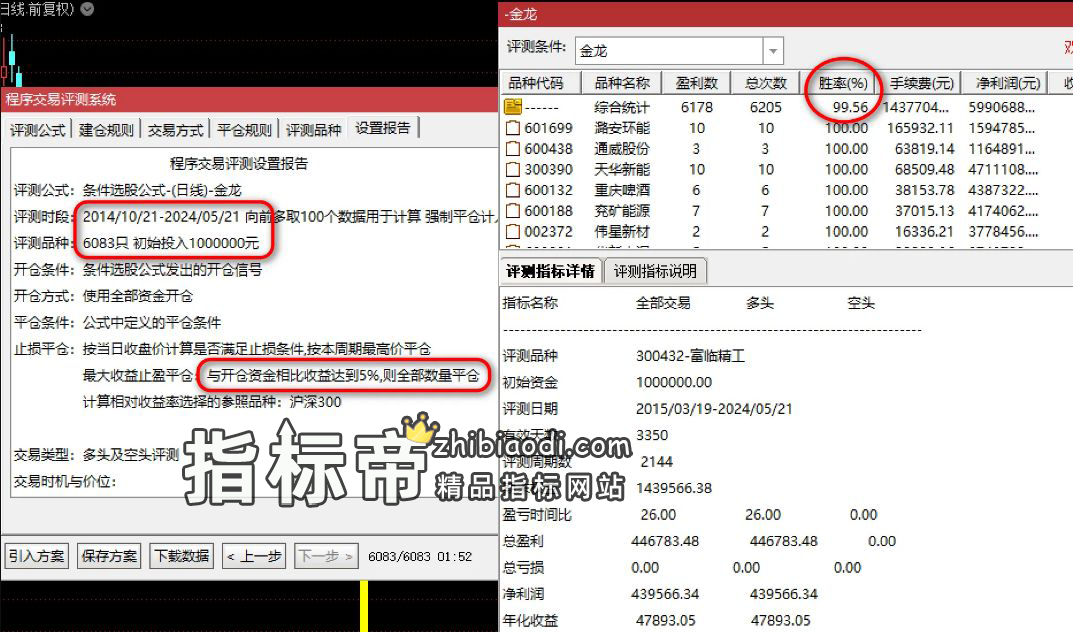Select stock name 兖矿能源
This screenshot has width=1073, height=632.
click(x=622, y=211)
